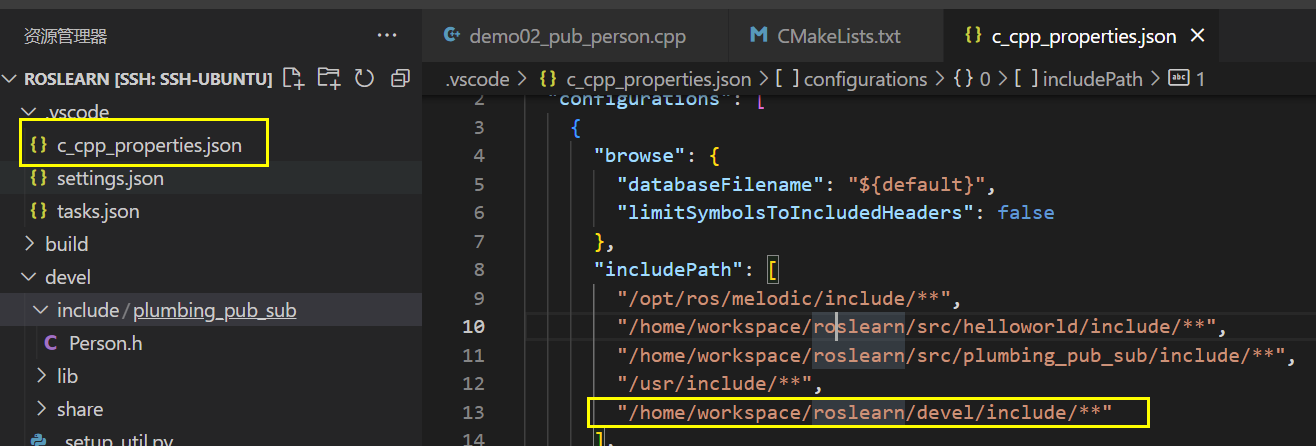
Task: Click the helloworld include path line
Action: coord(917,326)
